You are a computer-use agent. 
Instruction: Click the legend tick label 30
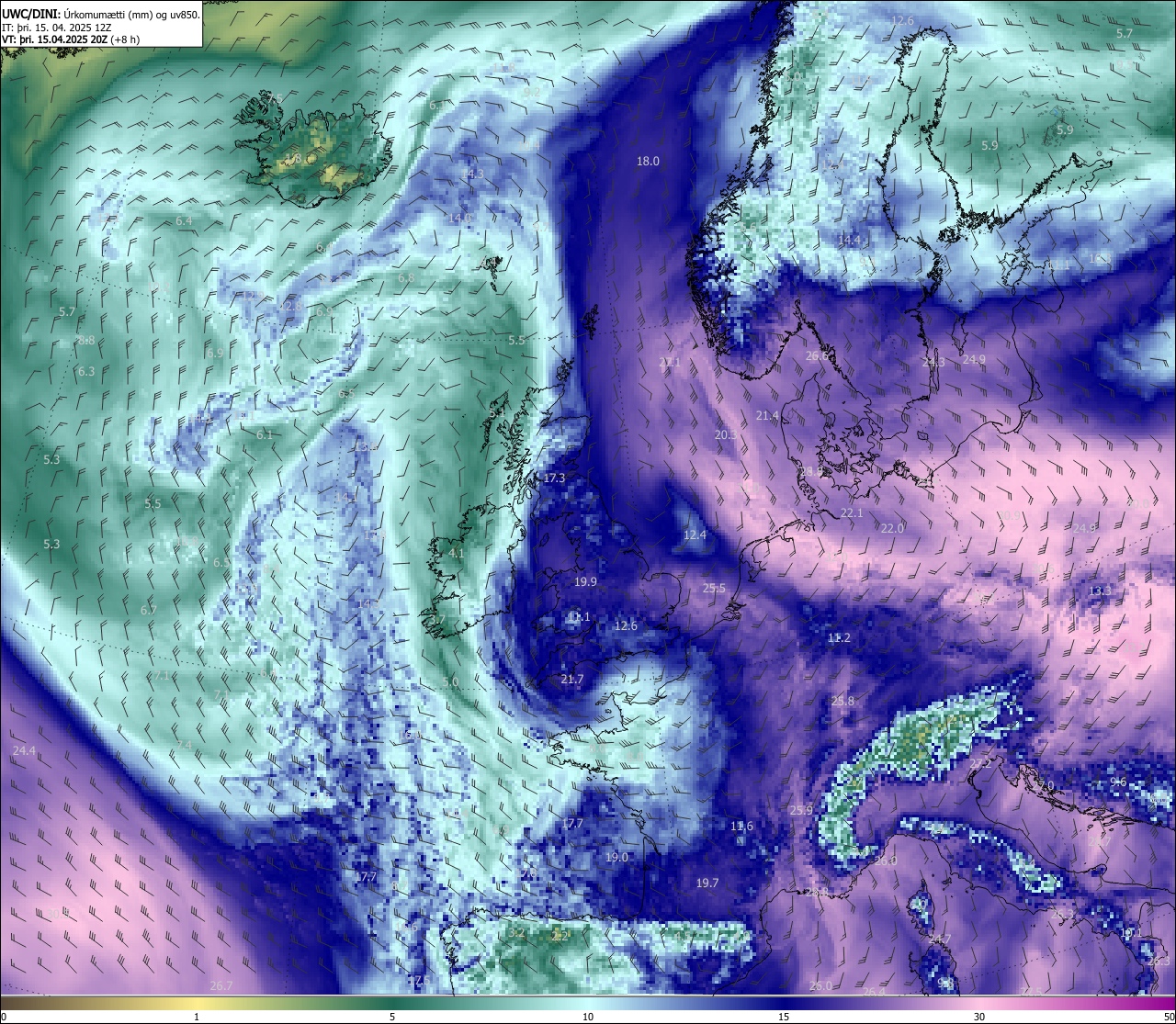[x=979, y=1017]
